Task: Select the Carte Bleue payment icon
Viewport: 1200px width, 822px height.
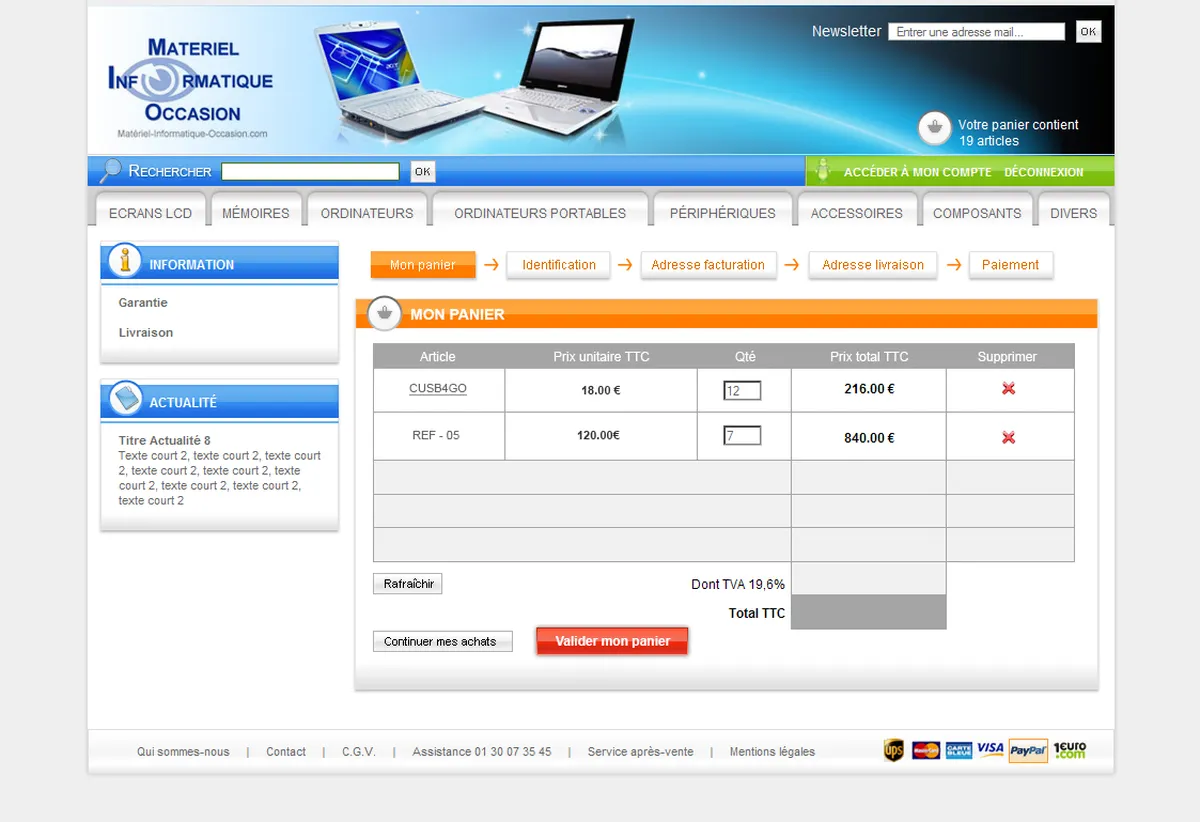Action: pos(957,750)
